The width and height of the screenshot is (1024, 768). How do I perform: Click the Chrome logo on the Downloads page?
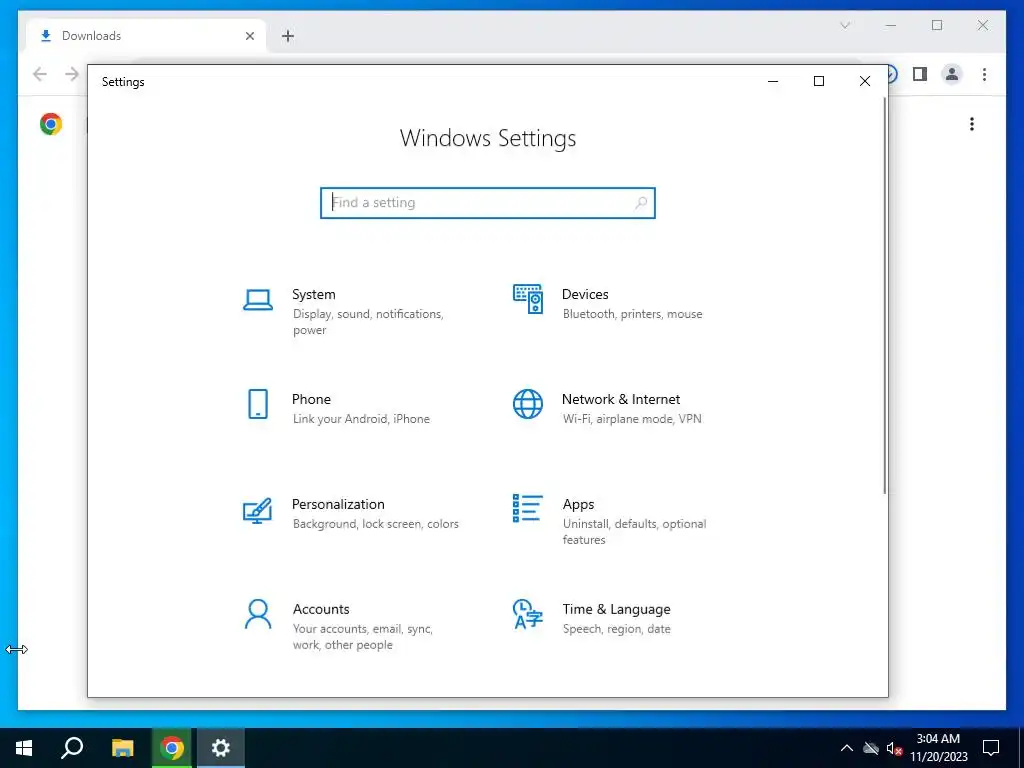point(51,124)
